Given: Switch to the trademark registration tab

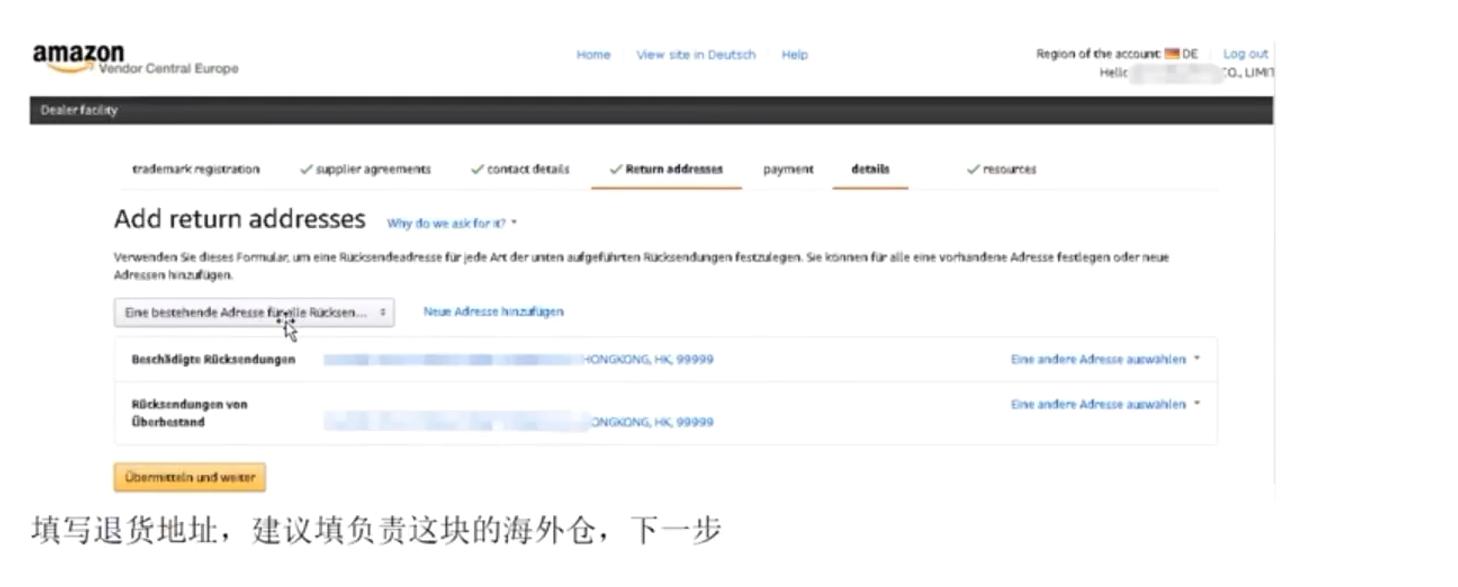Looking at the screenshot, I should click(196, 169).
